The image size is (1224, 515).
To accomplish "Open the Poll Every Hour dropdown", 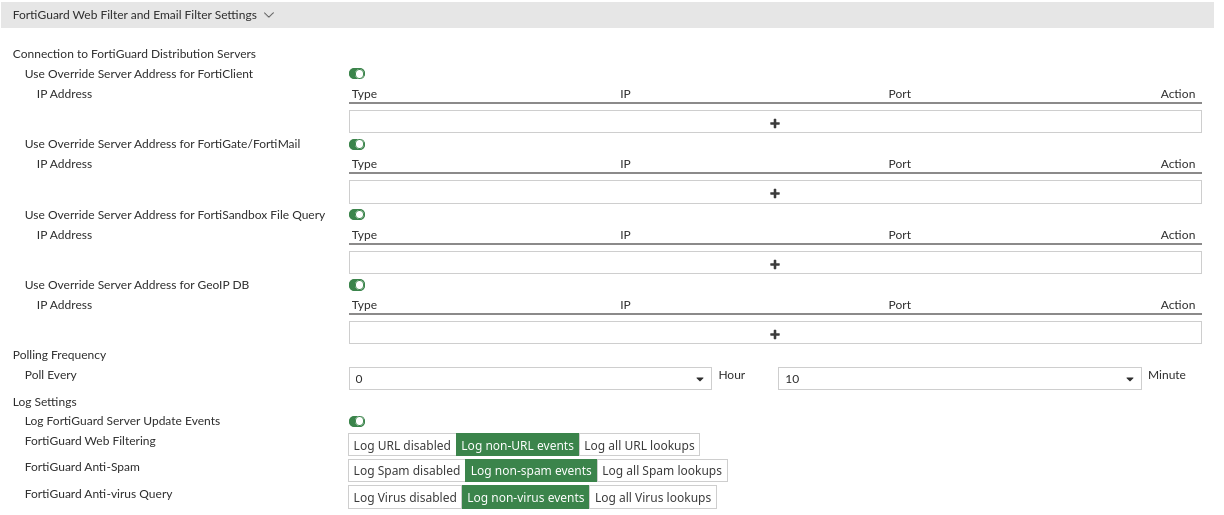I will click(x=530, y=379).
